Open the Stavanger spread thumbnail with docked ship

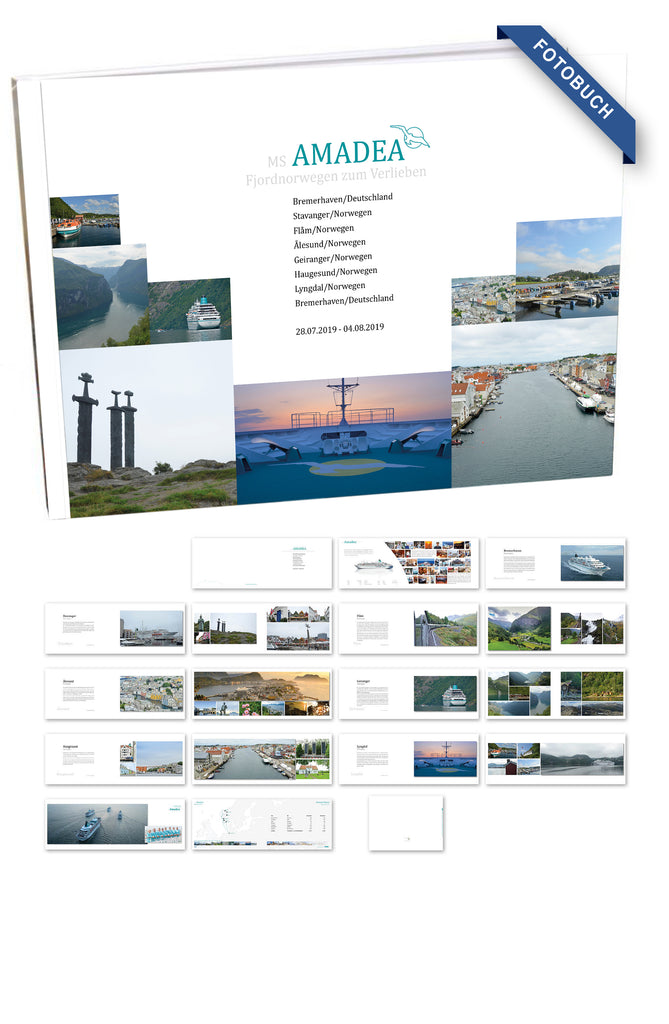click(115, 628)
